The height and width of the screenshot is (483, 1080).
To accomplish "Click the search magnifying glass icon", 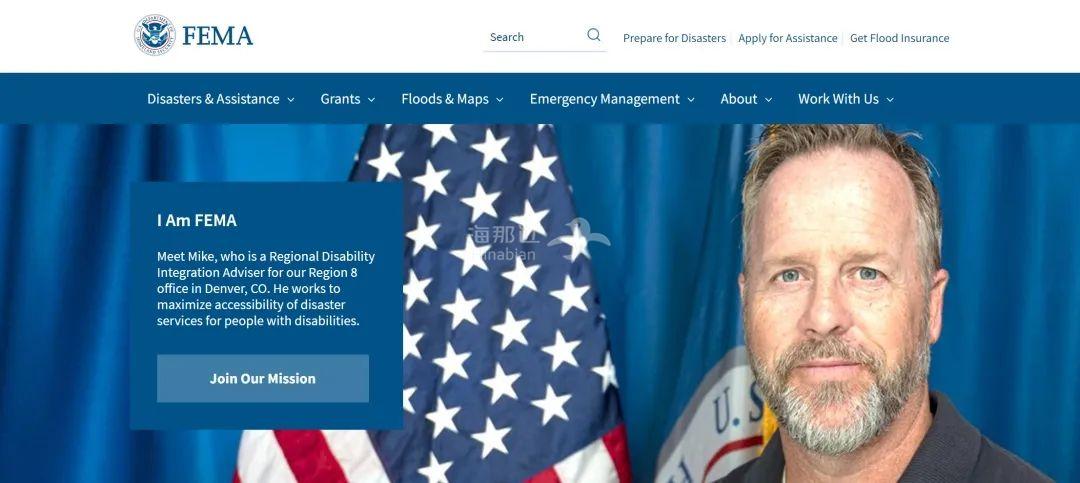I will [x=594, y=35].
